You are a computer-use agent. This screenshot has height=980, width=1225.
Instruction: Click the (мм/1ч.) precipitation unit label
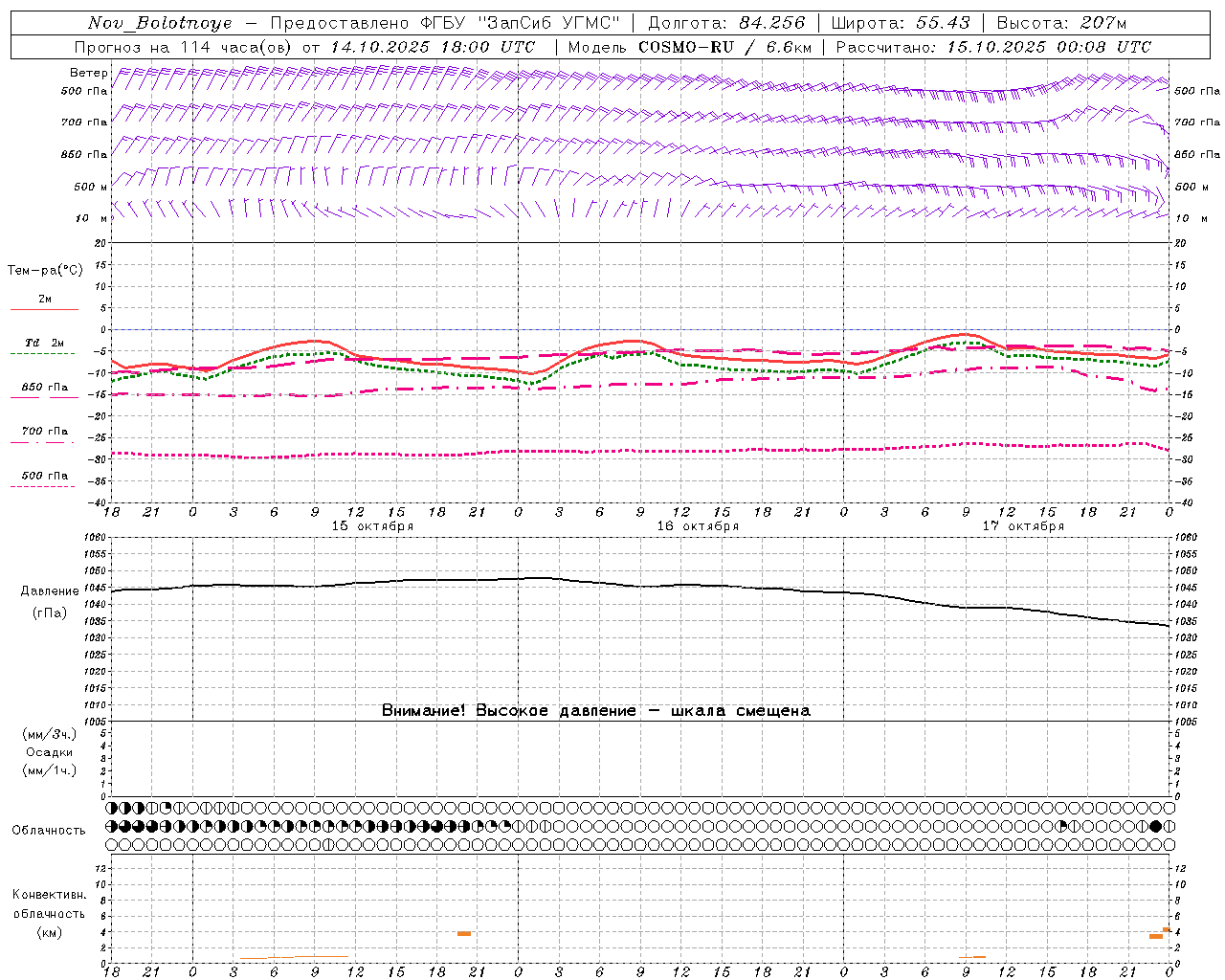click(50, 770)
